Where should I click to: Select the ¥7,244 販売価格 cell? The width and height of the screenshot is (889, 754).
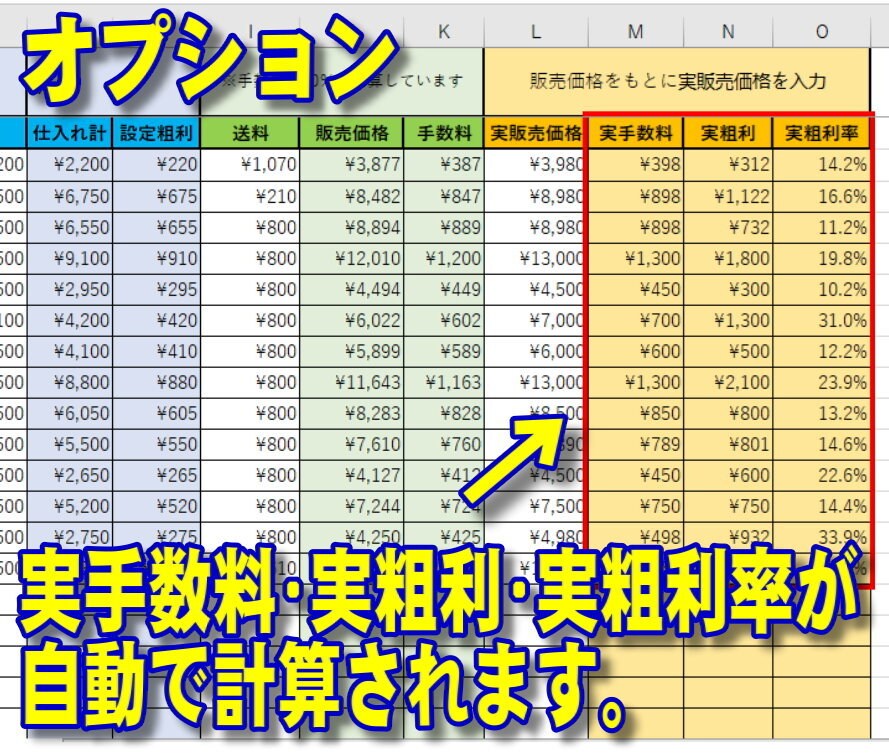point(352,507)
